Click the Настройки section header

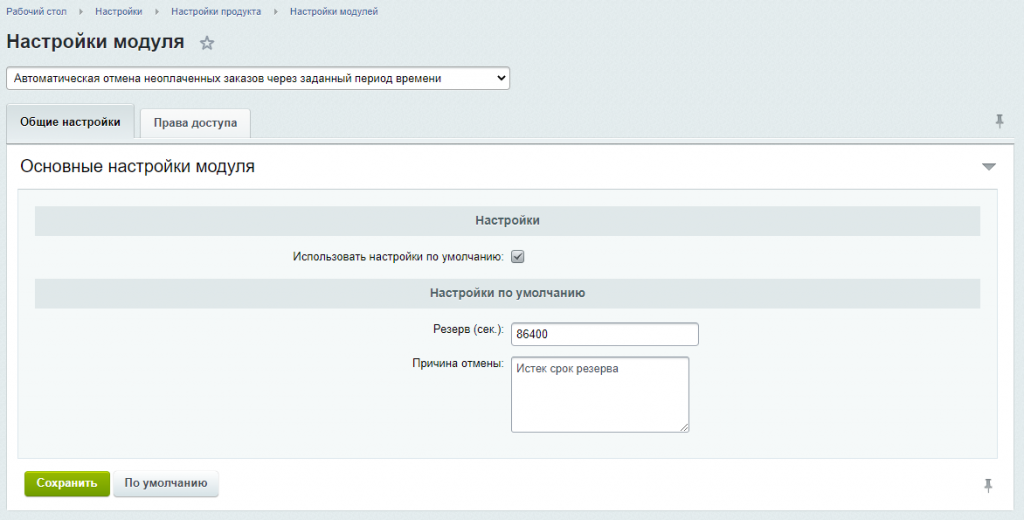tap(507, 221)
